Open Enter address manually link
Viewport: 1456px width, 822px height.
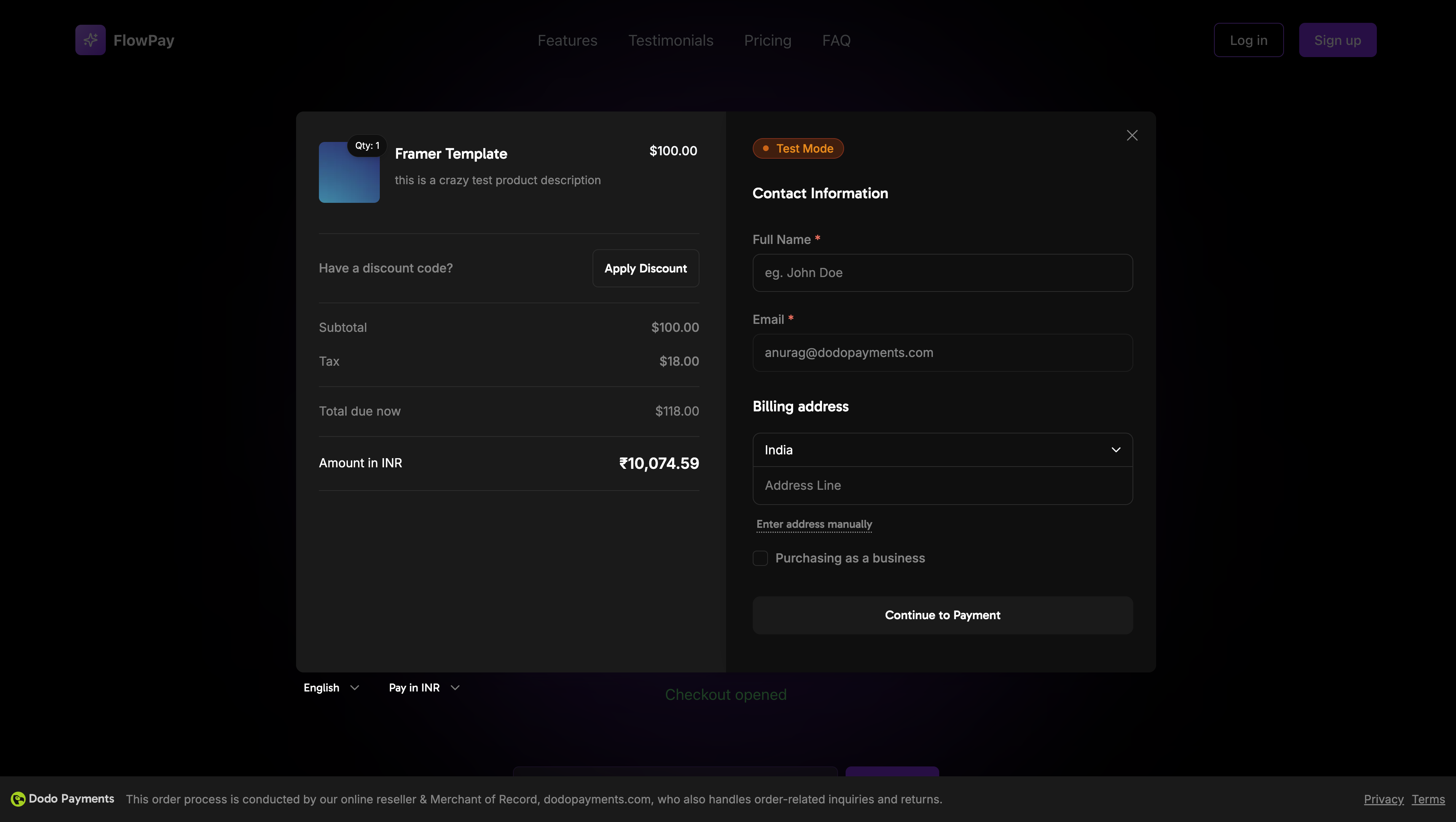pos(814,524)
